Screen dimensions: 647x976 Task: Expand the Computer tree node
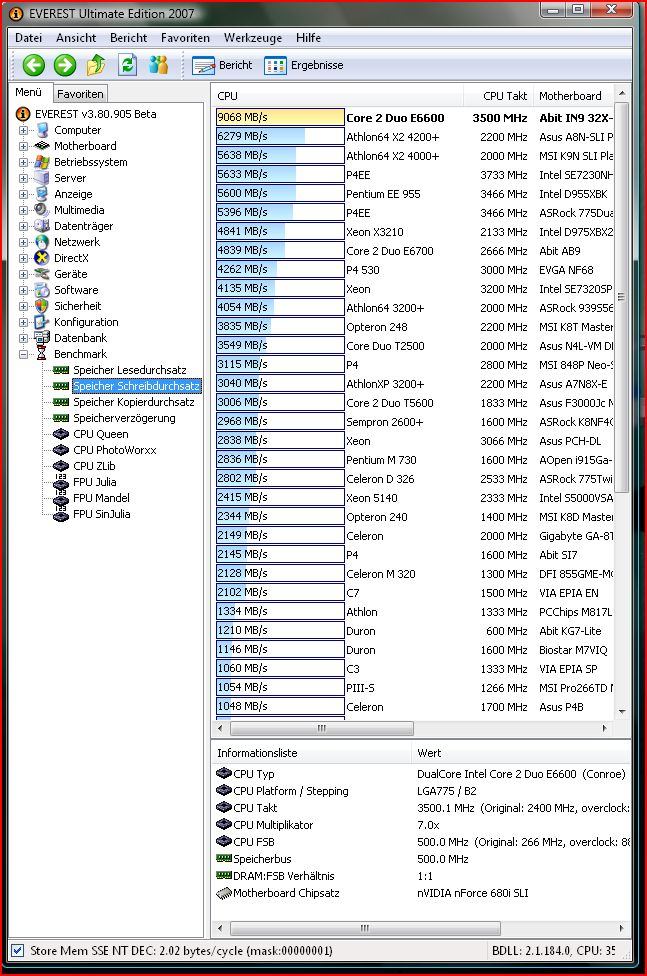point(23,130)
